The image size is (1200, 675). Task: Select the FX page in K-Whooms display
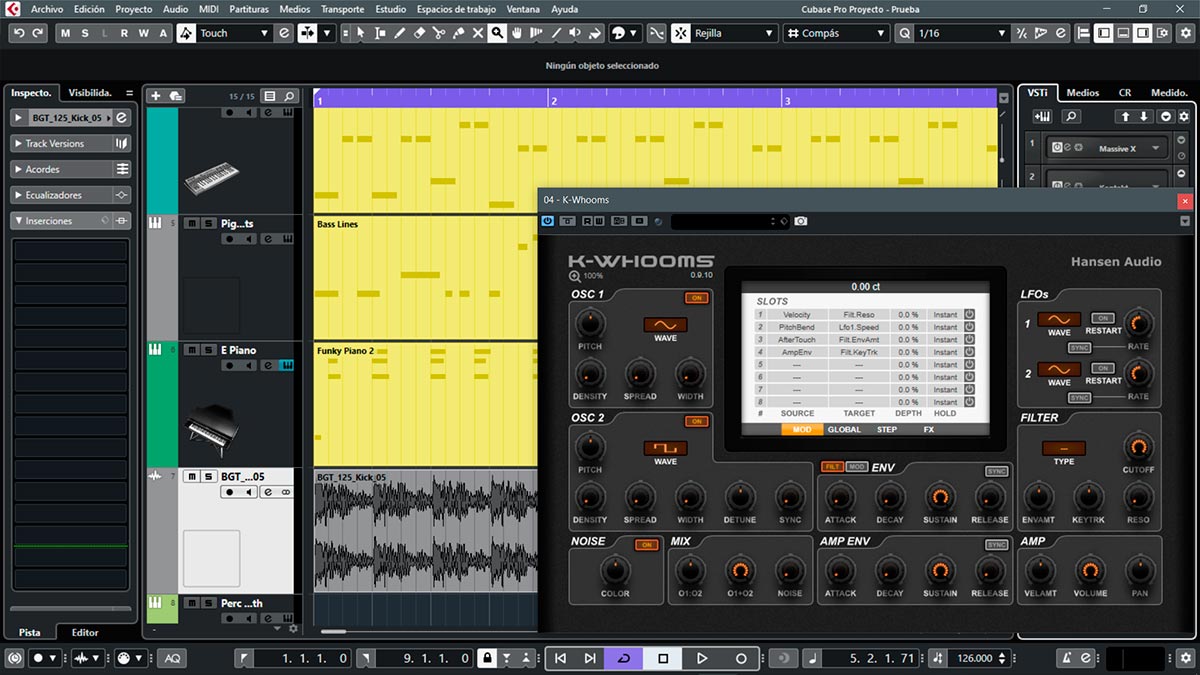[x=929, y=429]
